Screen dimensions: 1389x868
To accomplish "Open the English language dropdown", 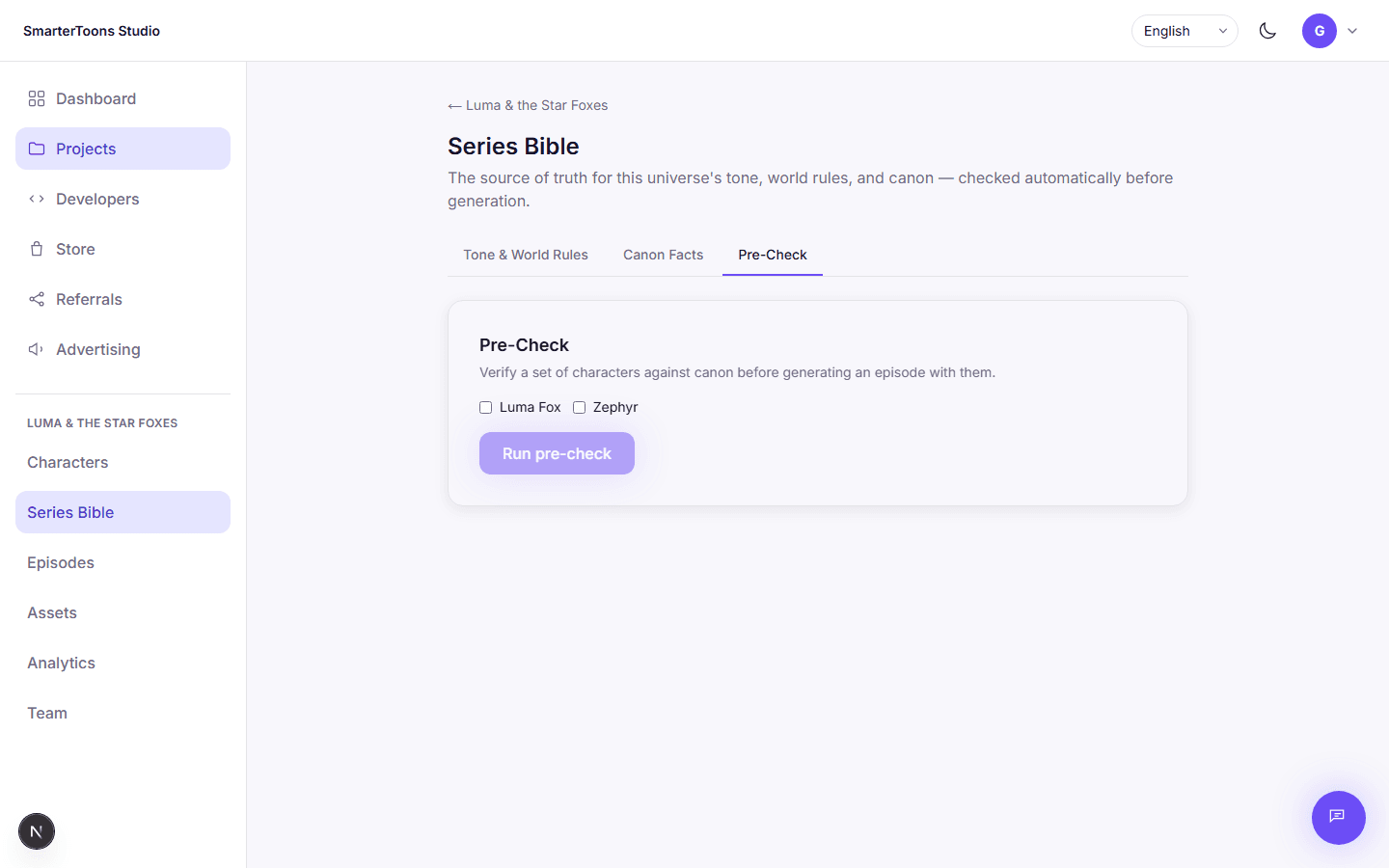I will pos(1185,31).
